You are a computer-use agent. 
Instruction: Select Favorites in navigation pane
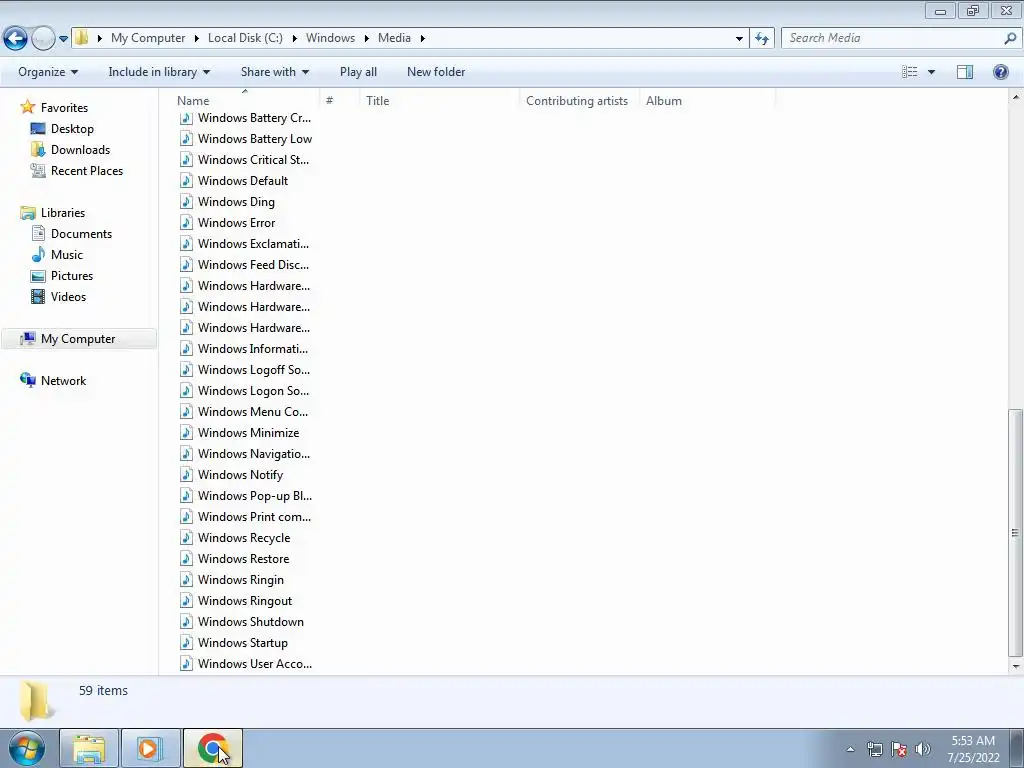[64, 108]
